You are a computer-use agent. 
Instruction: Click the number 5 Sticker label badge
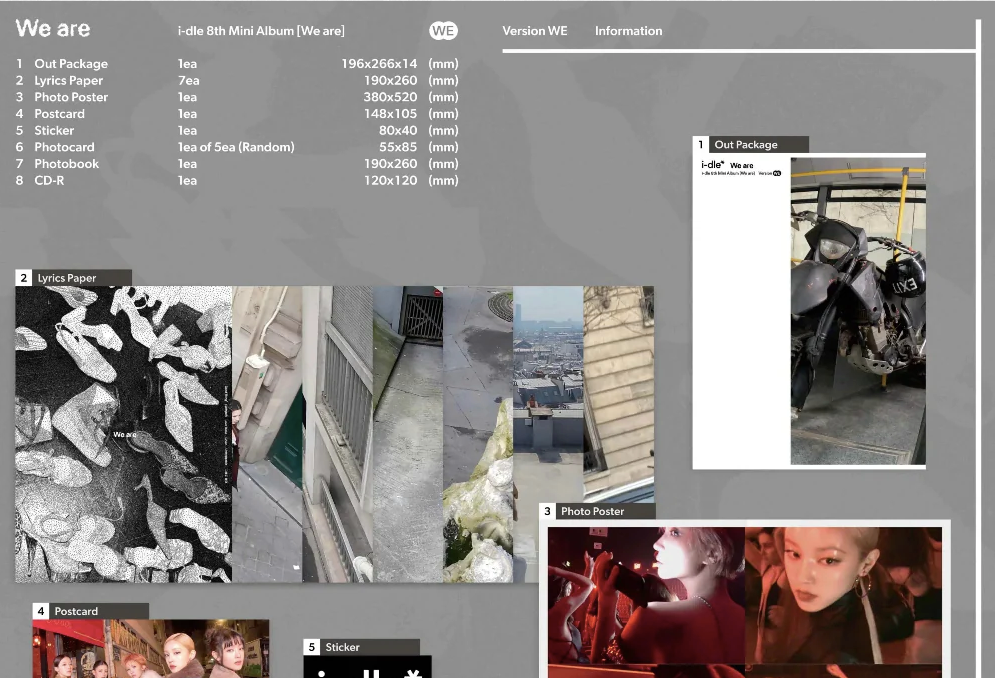pyautogui.click(x=361, y=647)
